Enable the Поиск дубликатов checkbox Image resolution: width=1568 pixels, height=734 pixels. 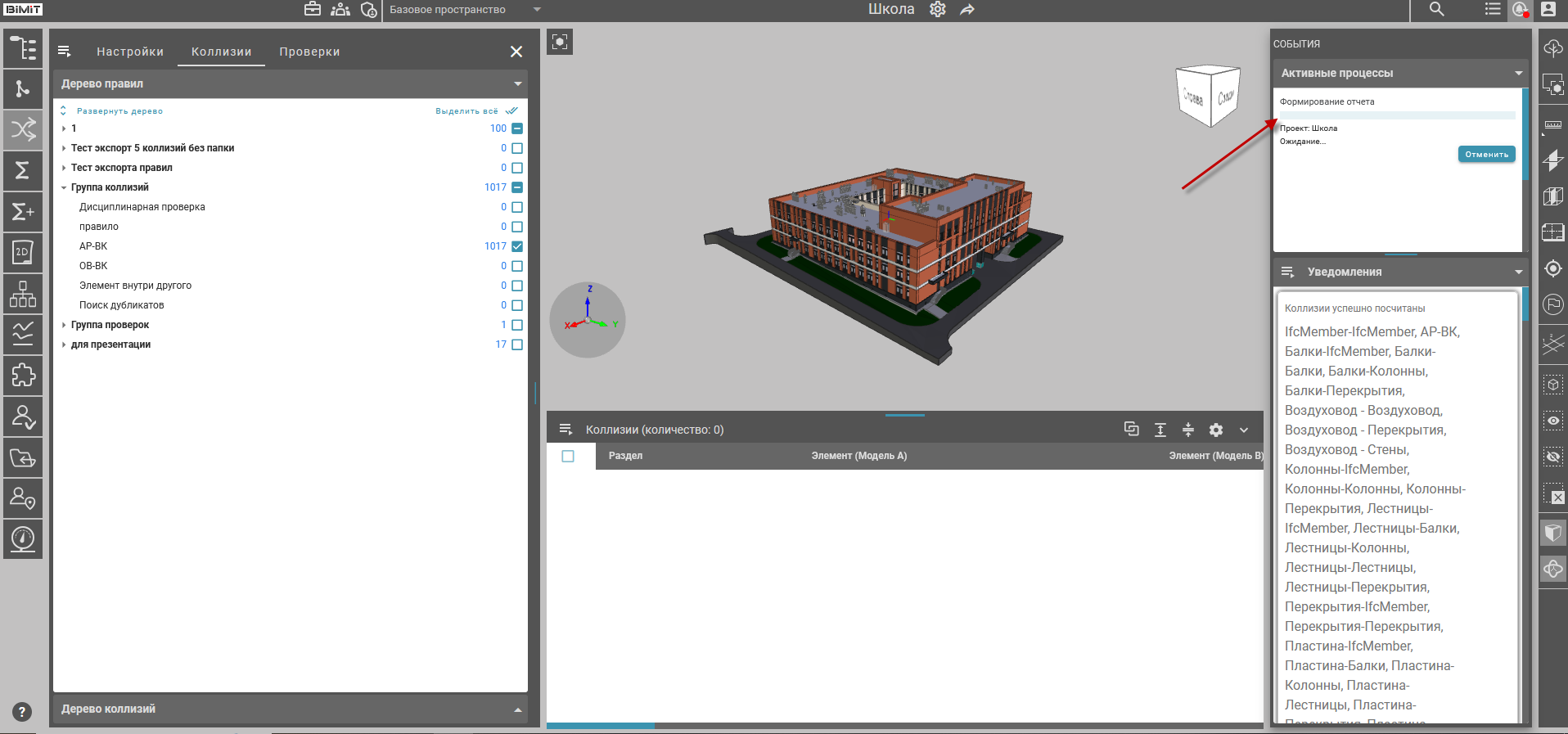click(517, 305)
